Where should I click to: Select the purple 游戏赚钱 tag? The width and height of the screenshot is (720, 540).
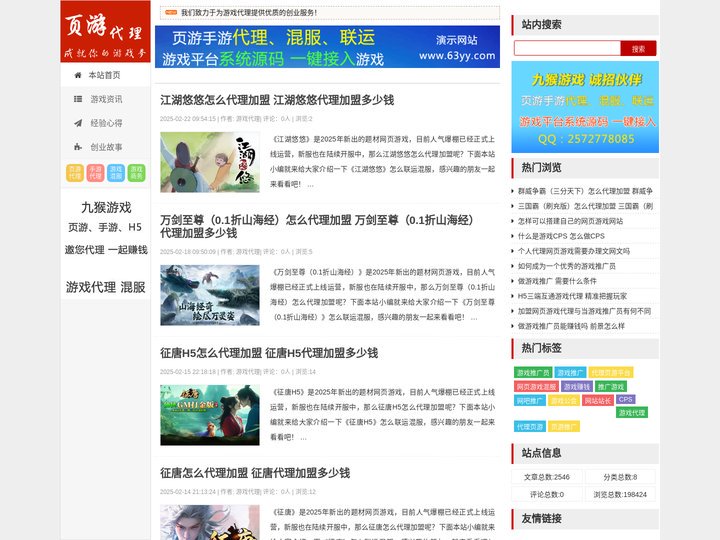click(577, 387)
